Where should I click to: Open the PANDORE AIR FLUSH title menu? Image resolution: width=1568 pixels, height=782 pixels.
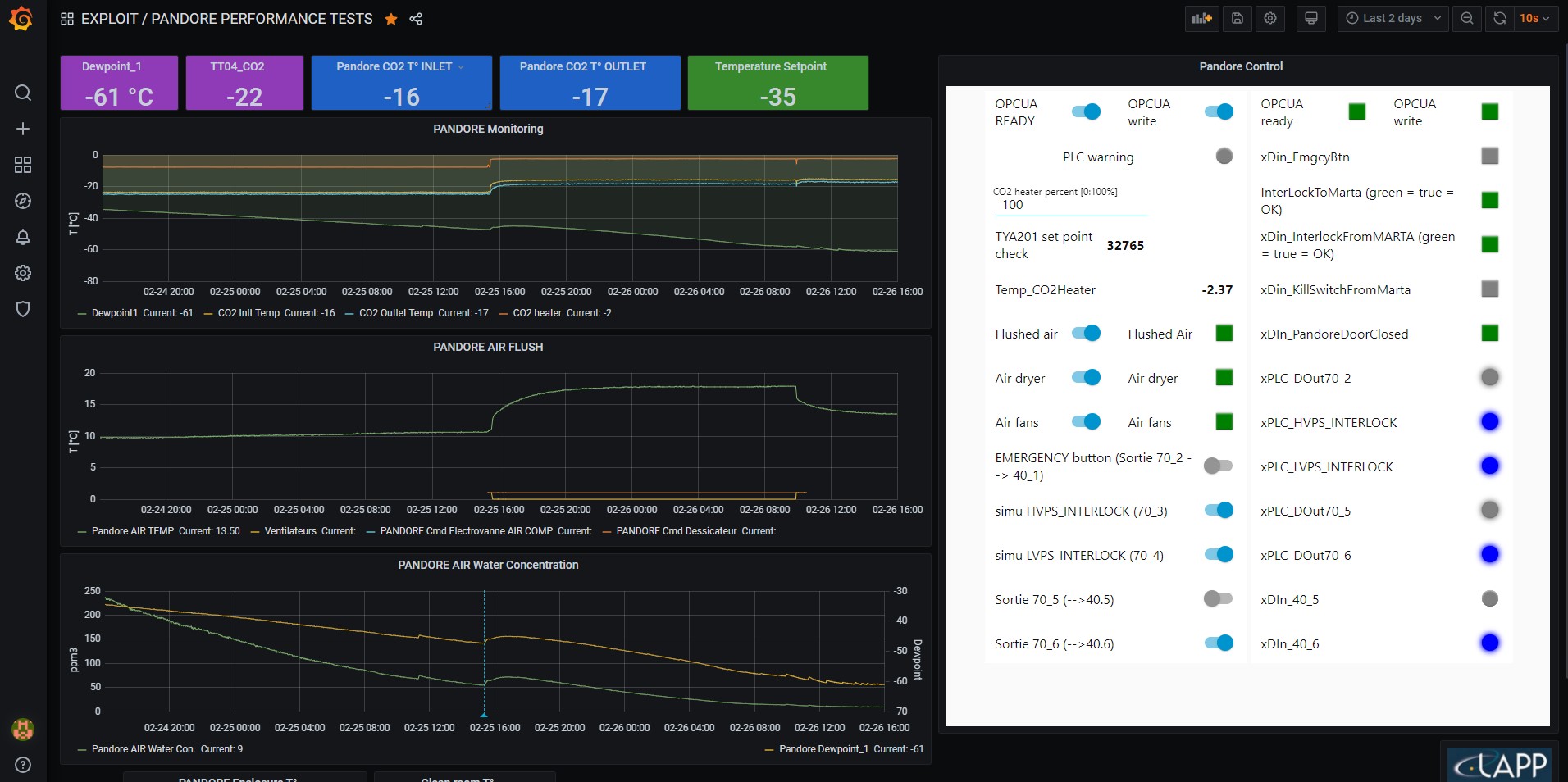(x=488, y=347)
